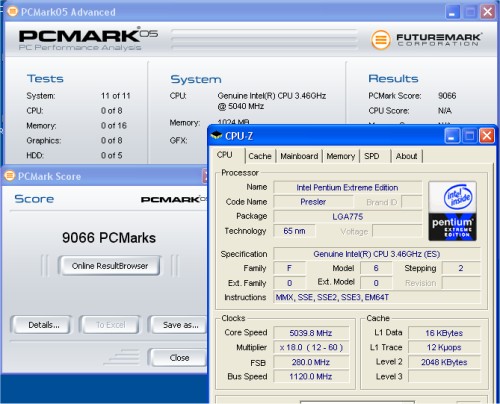Screen dimensions: 500x404
Task: Click the Instructions field 'MMX, SSE, SSE2...'
Action: 377,297
